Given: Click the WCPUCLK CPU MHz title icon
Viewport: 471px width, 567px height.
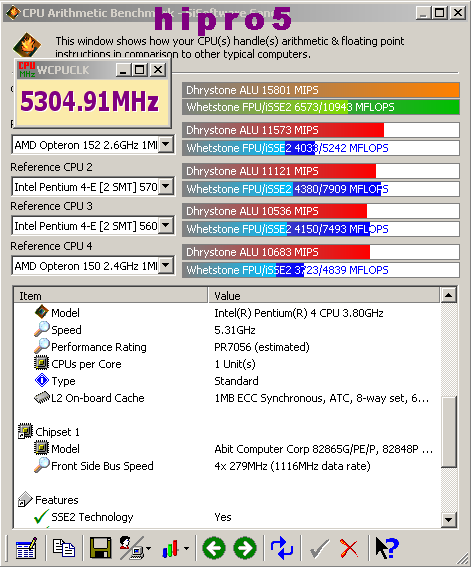Looking at the screenshot, I should click(x=27, y=69).
